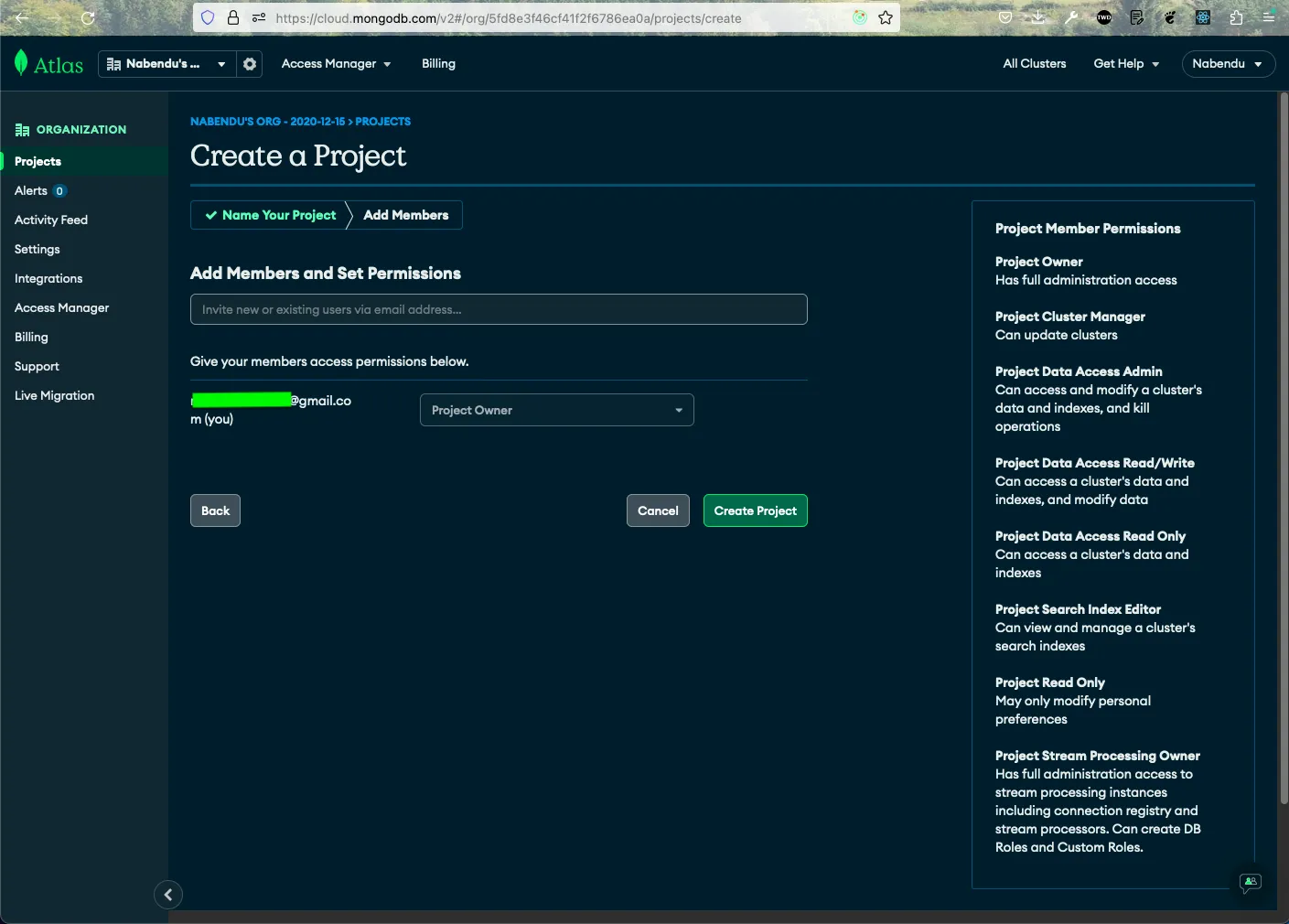Screen dimensions: 1289x924
Task: Click the padlock site security icon
Action: point(233,17)
